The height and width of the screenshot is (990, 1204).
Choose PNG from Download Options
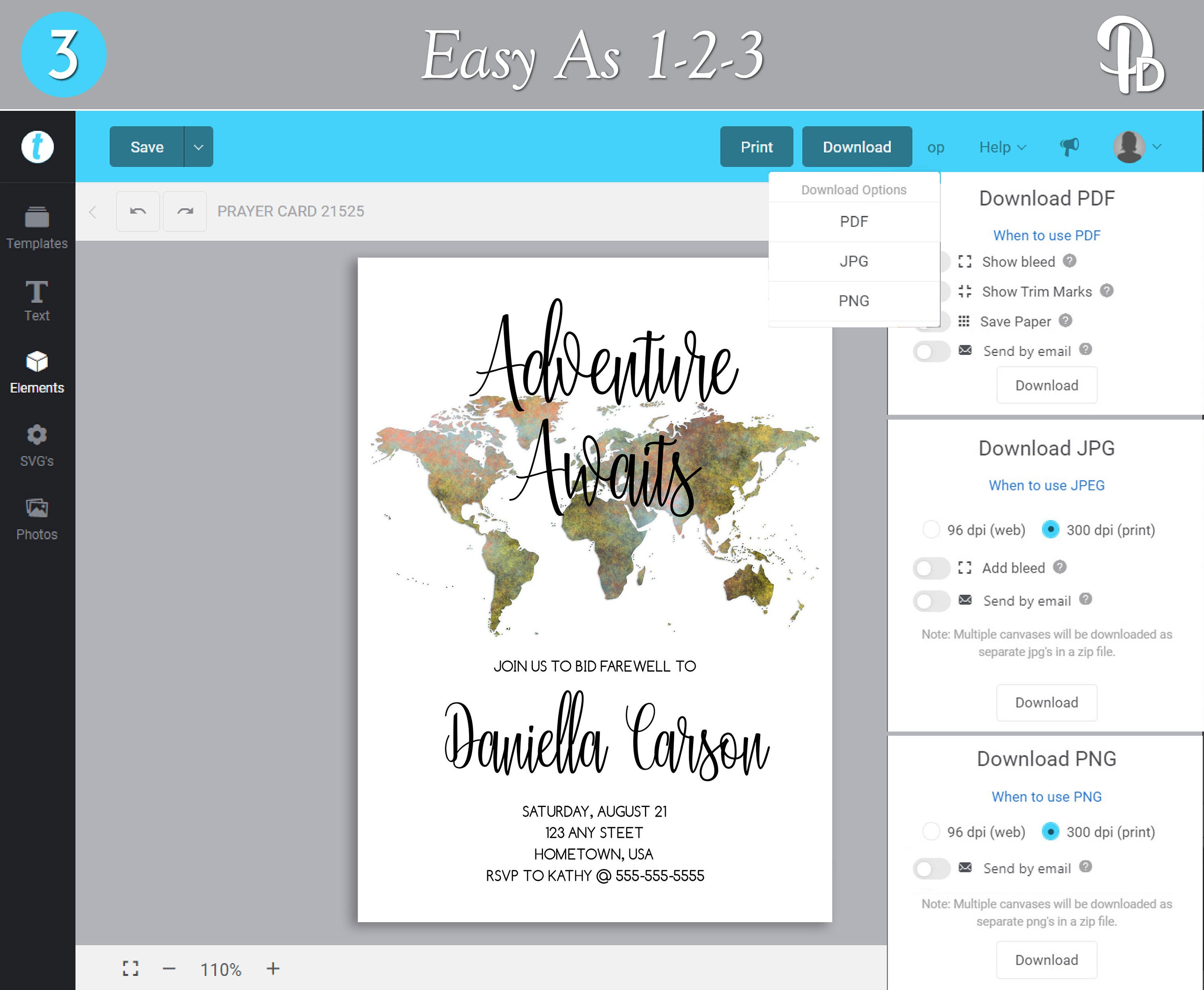[854, 301]
